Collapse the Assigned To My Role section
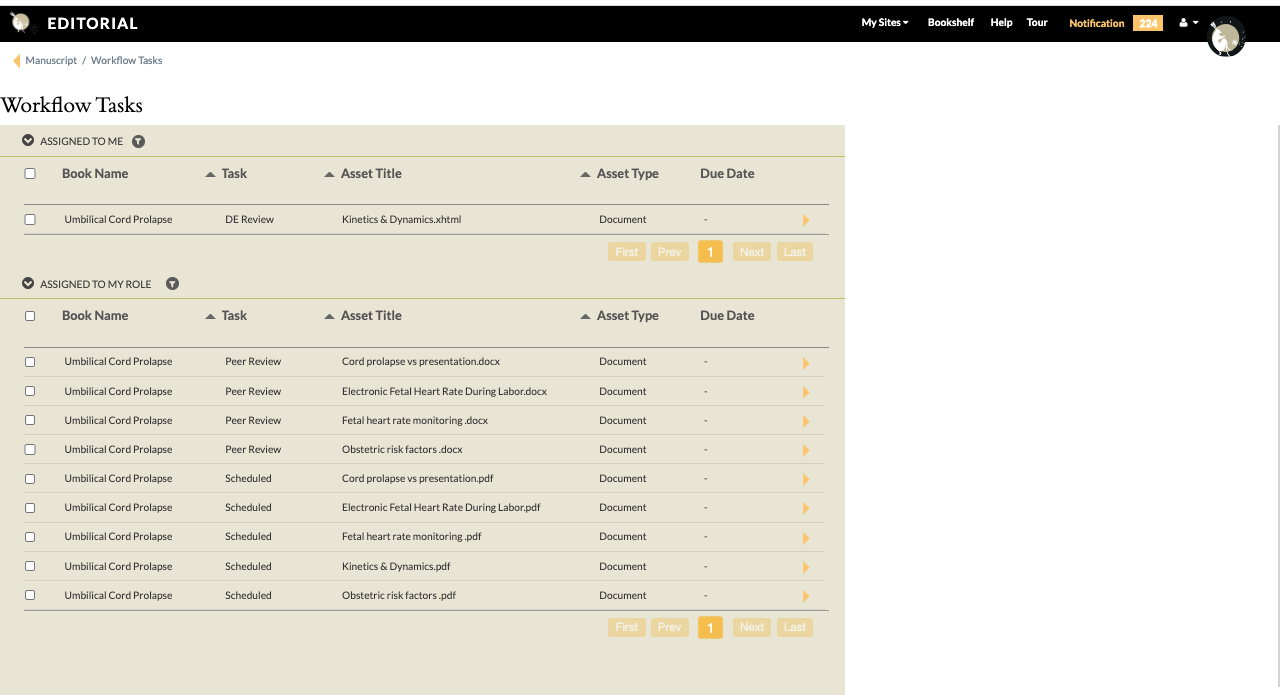 tap(28, 284)
